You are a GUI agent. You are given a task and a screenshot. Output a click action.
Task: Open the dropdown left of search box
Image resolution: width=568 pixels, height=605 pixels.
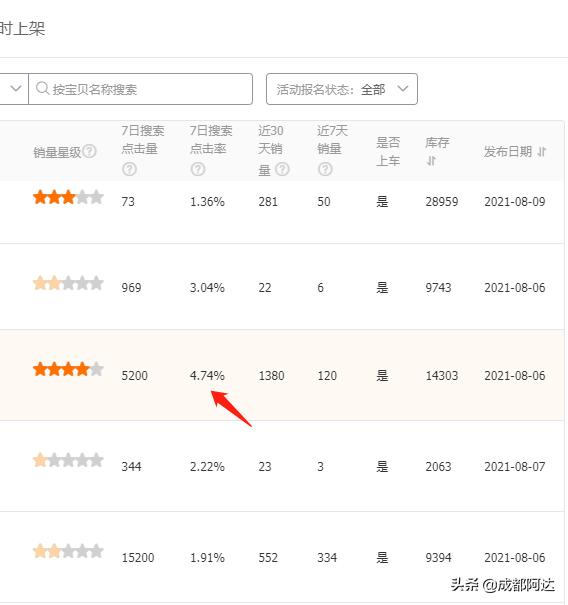click(14, 89)
